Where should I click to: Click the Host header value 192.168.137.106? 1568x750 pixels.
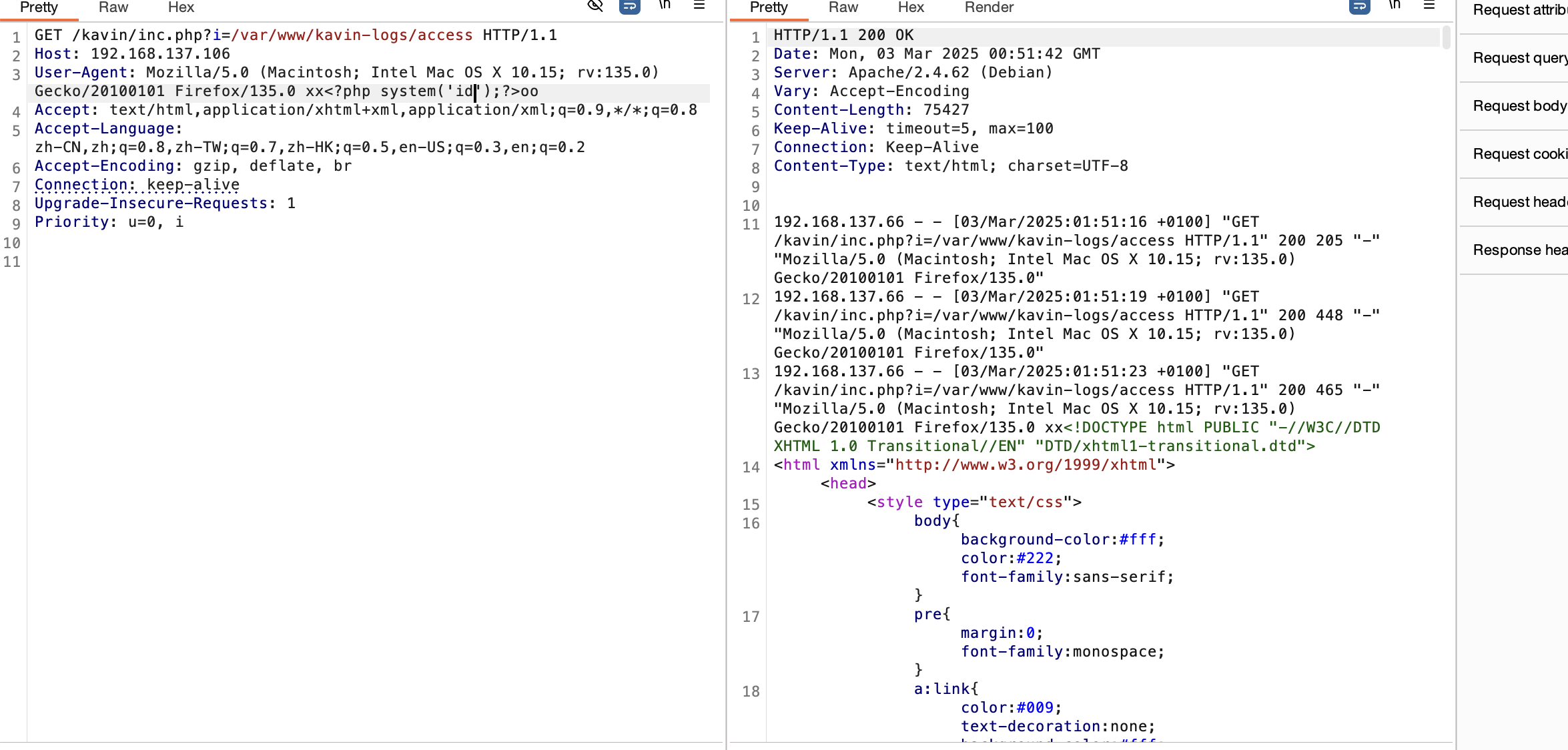tap(160, 54)
